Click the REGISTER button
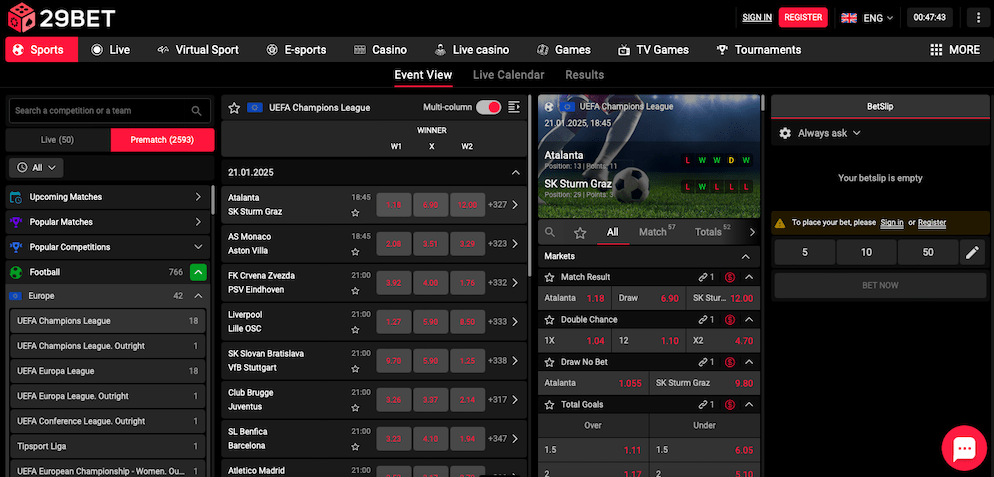The width and height of the screenshot is (994, 477). coord(803,18)
